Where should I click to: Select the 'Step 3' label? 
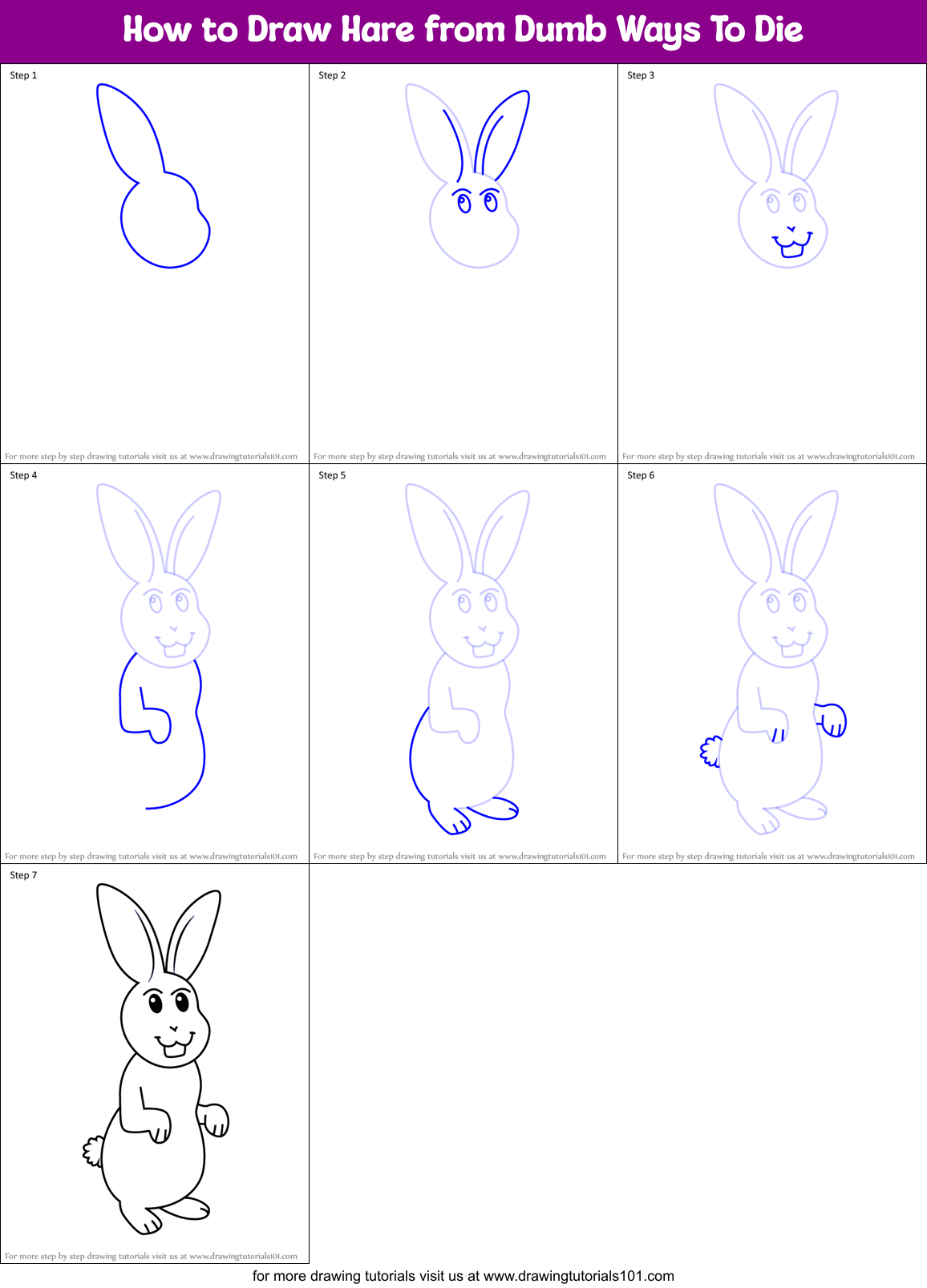click(x=641, y=75)
